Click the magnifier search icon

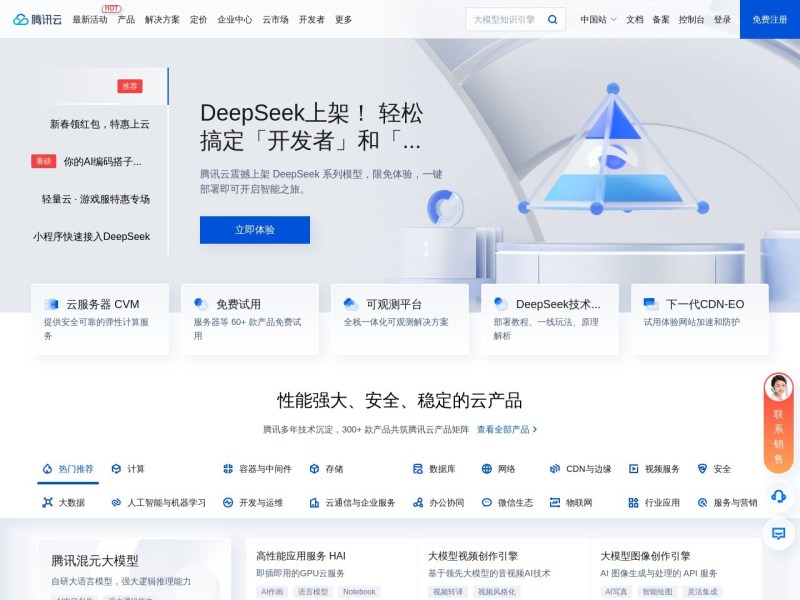pyautogui.click(x=552, y=19)
